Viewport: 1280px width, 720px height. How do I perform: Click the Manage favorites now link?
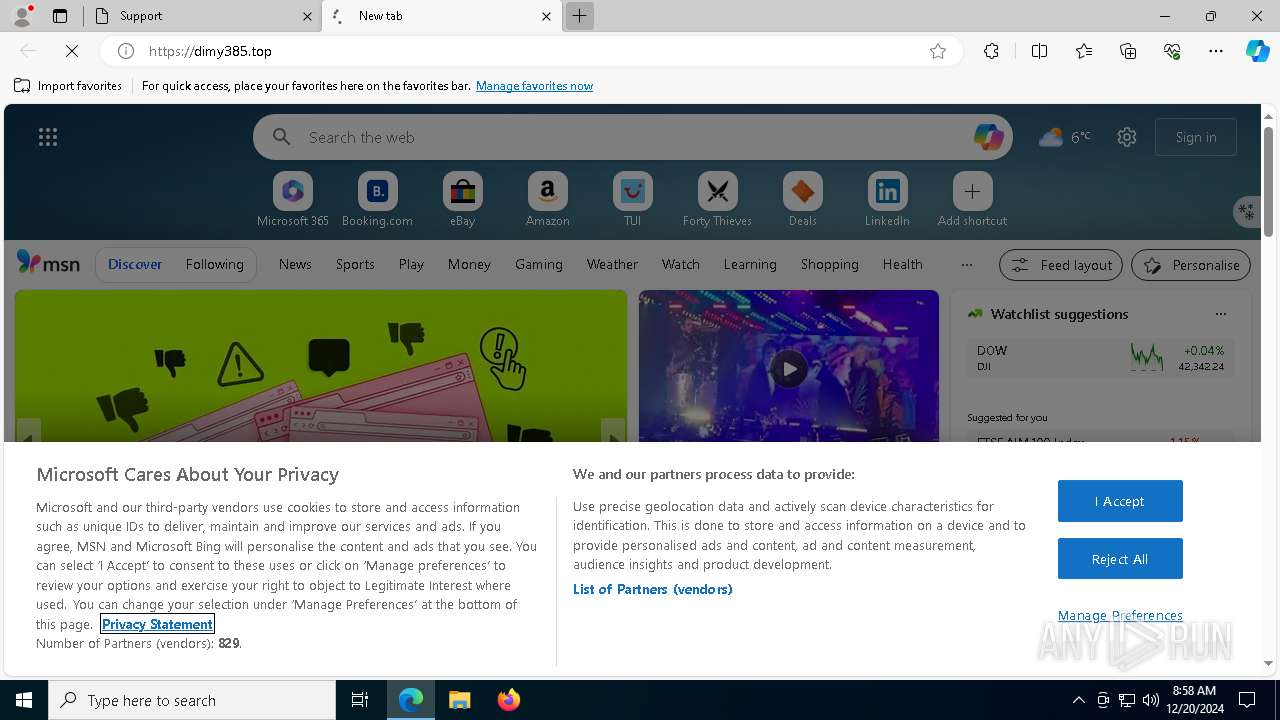pyautogui.click(x=534, y=86)
